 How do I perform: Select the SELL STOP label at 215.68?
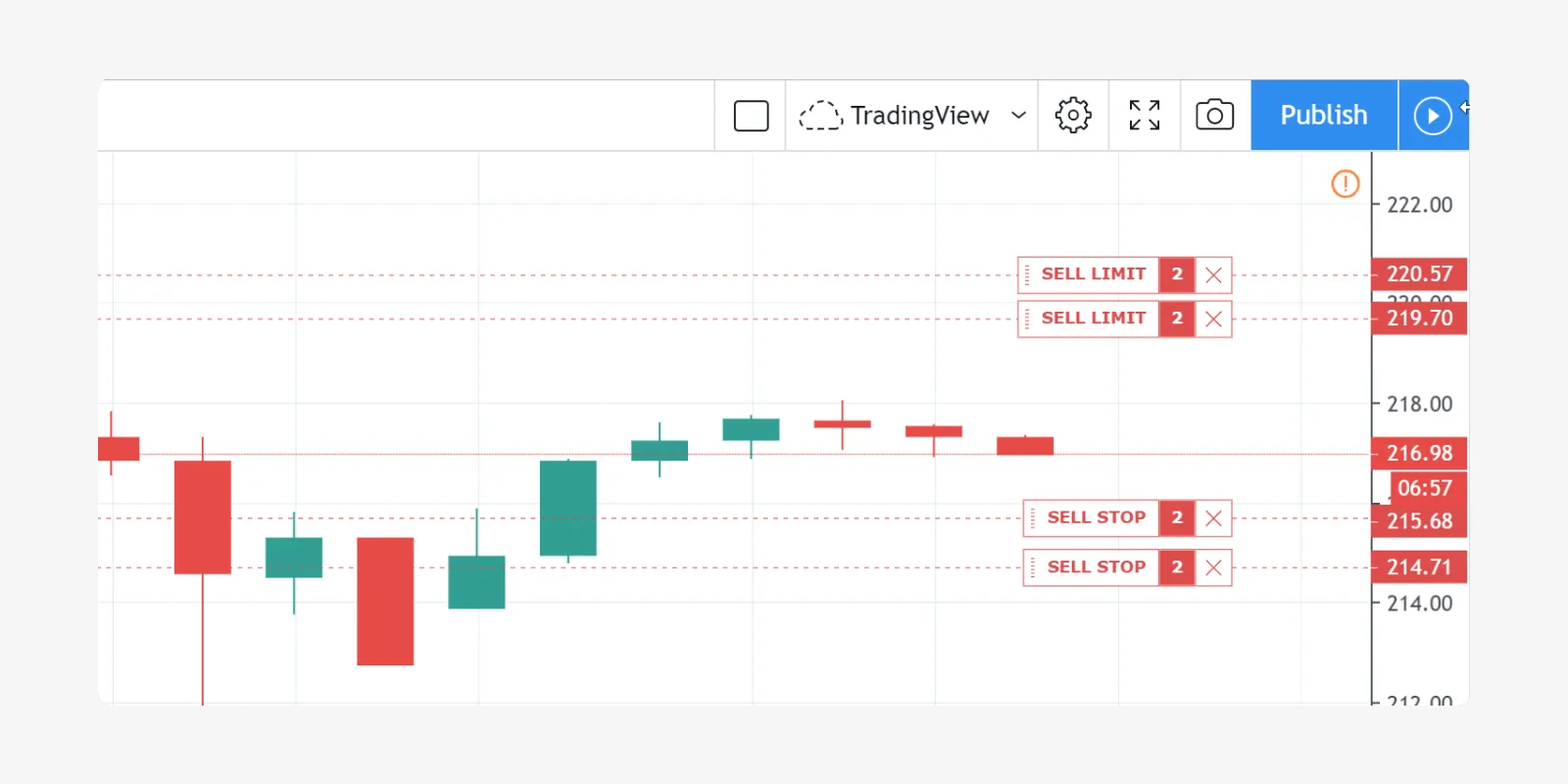(1096, 517)
